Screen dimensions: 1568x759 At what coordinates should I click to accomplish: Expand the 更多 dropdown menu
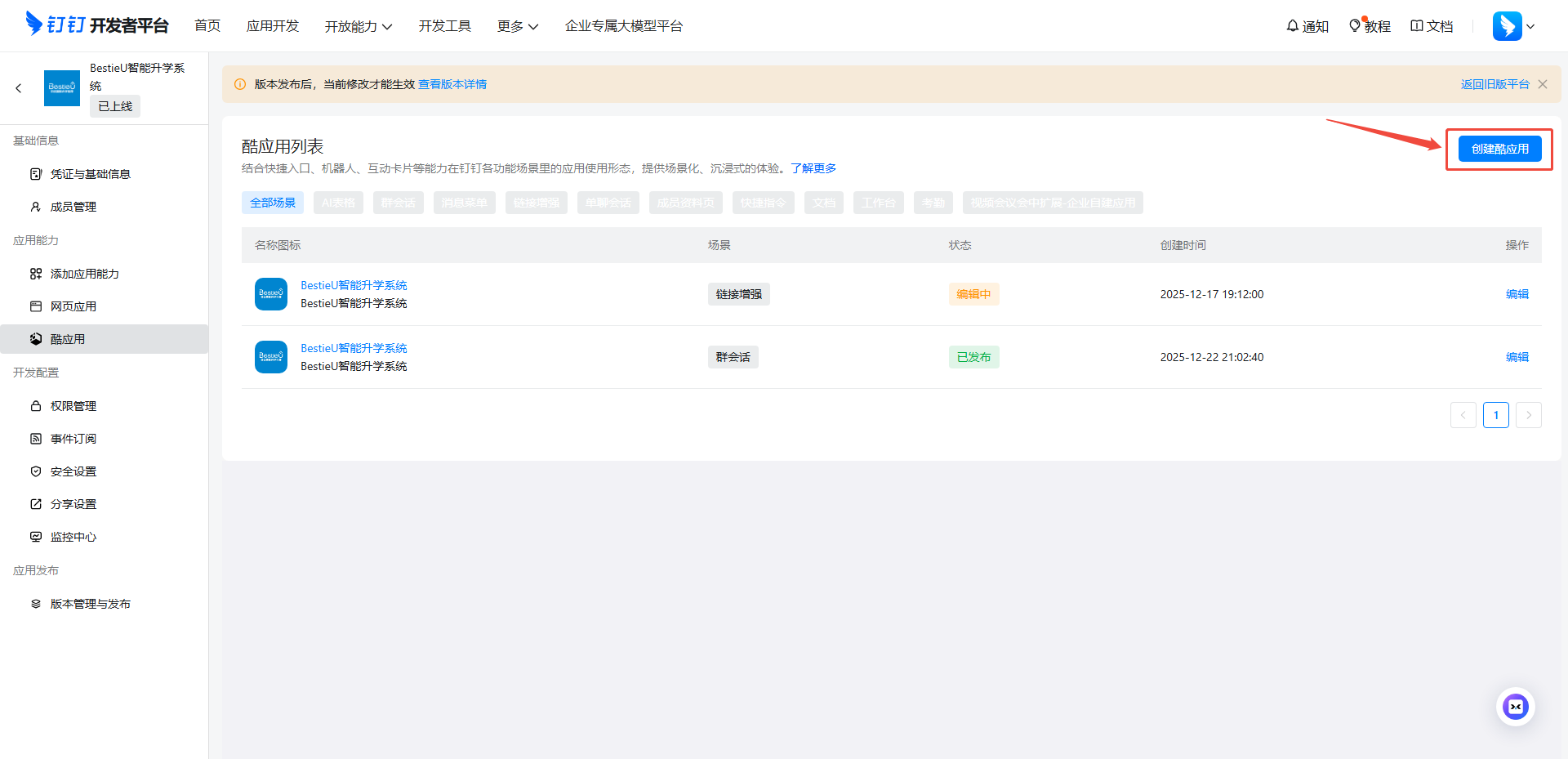tap(518, 26)
